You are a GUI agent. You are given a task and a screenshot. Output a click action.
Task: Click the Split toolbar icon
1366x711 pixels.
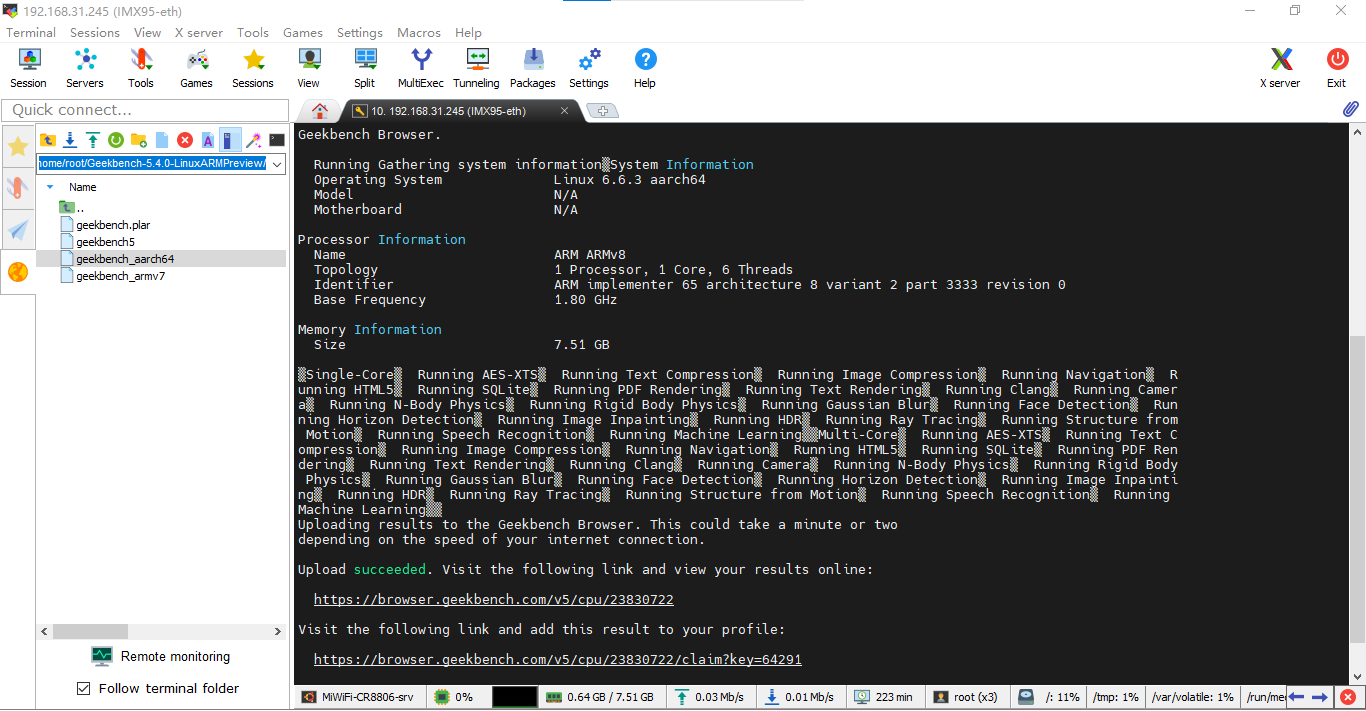click(365, 68)
